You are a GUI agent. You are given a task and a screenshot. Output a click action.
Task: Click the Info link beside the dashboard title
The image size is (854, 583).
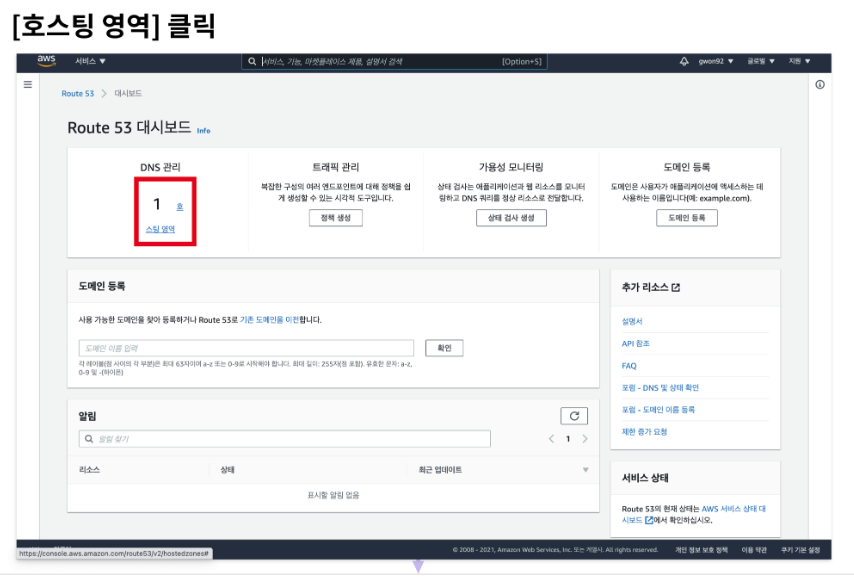(203, 131)
